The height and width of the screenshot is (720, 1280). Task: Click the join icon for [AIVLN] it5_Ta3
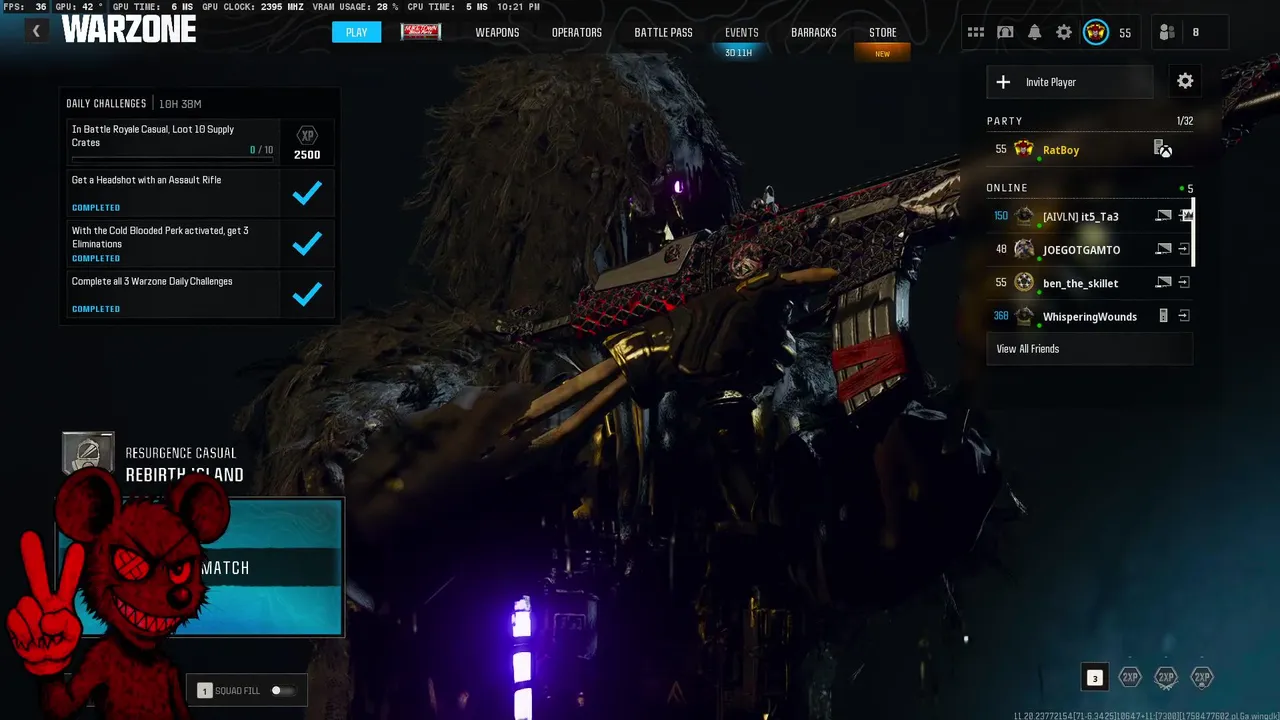1185,216
